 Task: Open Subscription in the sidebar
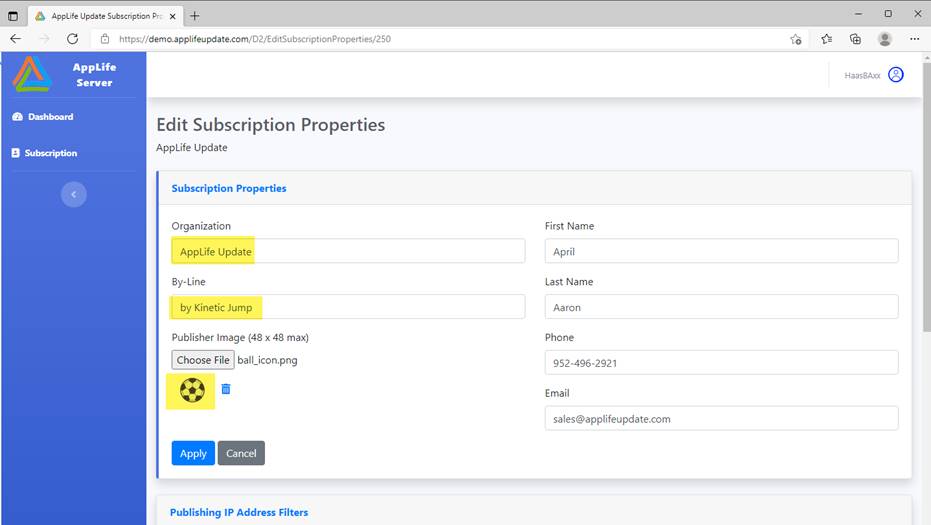(50, 153)
